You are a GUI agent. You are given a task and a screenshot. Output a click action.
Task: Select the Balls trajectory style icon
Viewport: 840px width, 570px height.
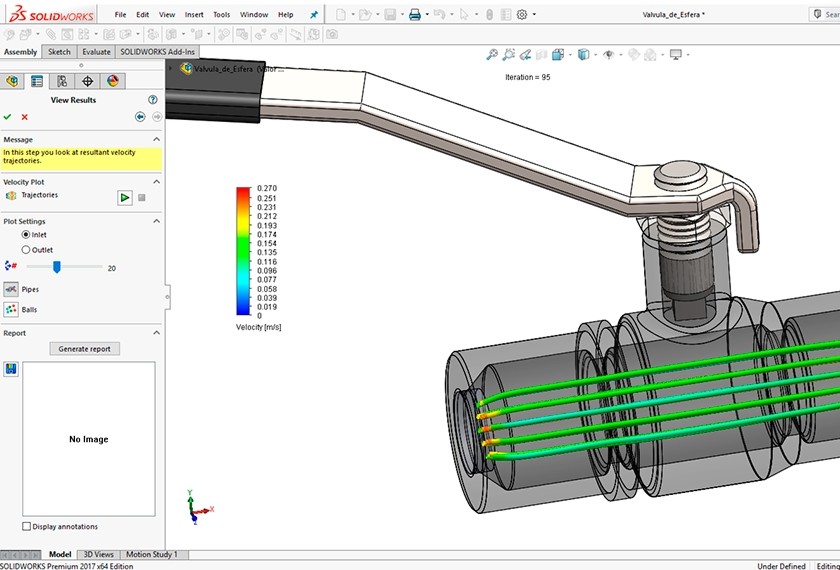(x=11, y=310)
